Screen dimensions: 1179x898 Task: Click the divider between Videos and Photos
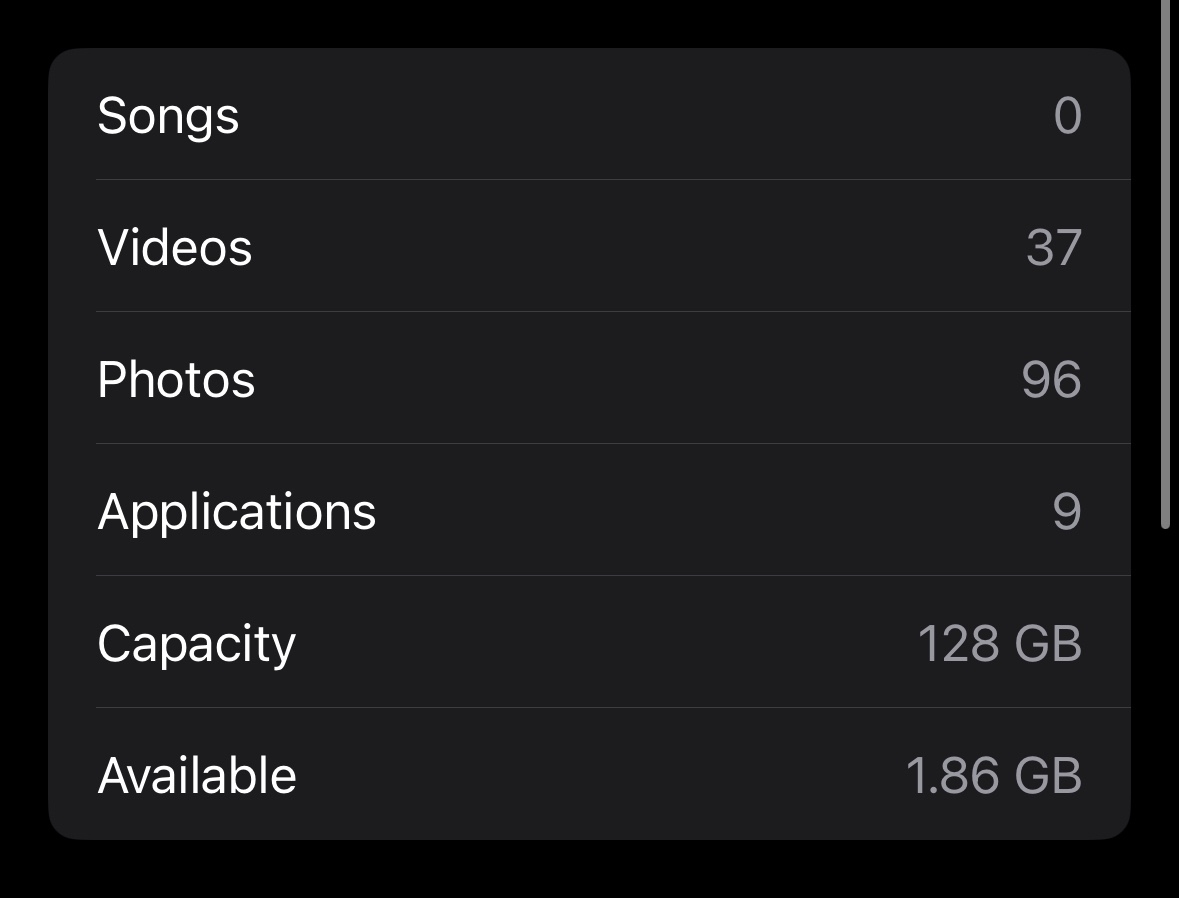(612, 311)
